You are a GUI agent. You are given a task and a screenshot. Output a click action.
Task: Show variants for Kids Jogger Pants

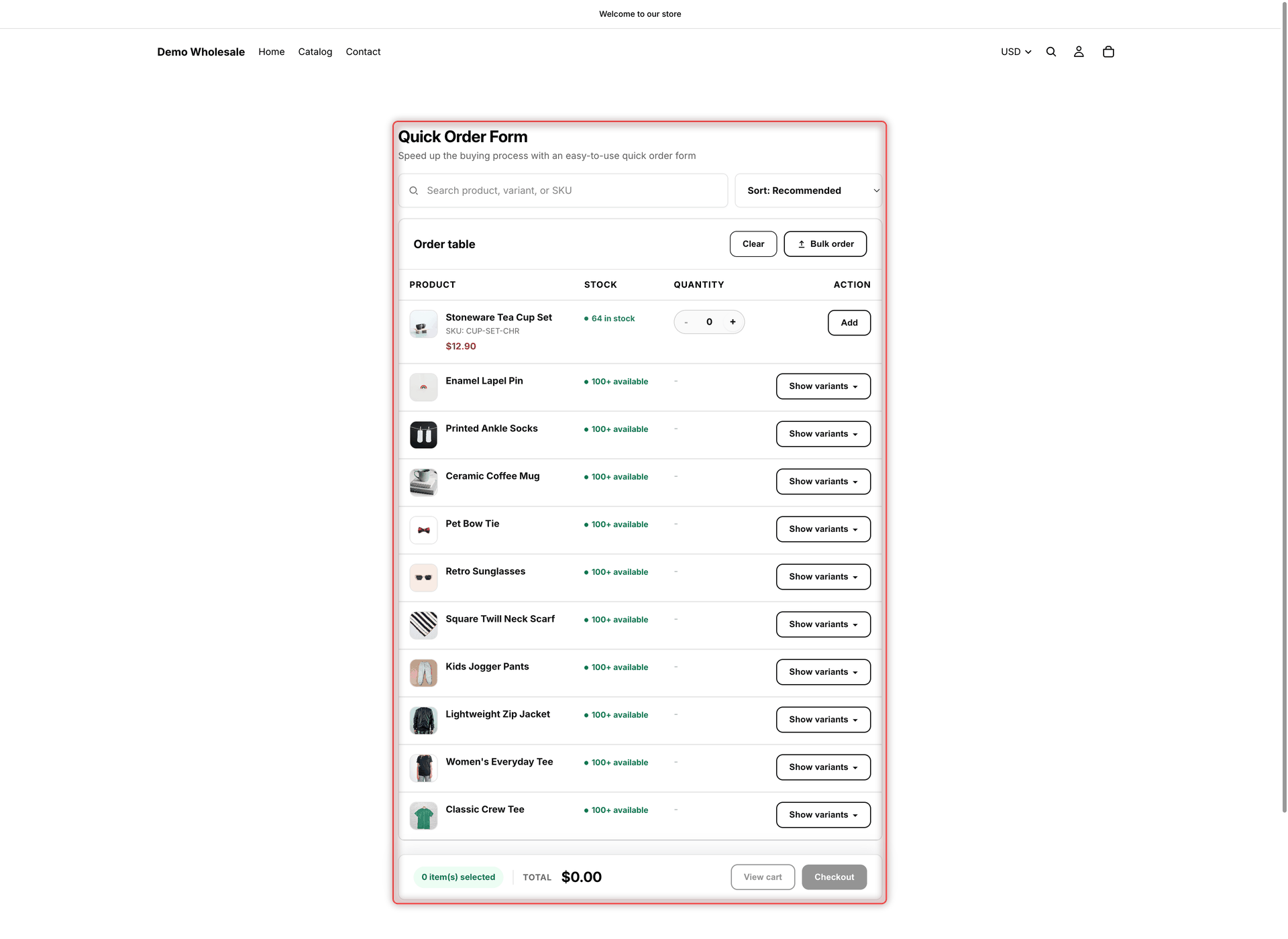823,672
